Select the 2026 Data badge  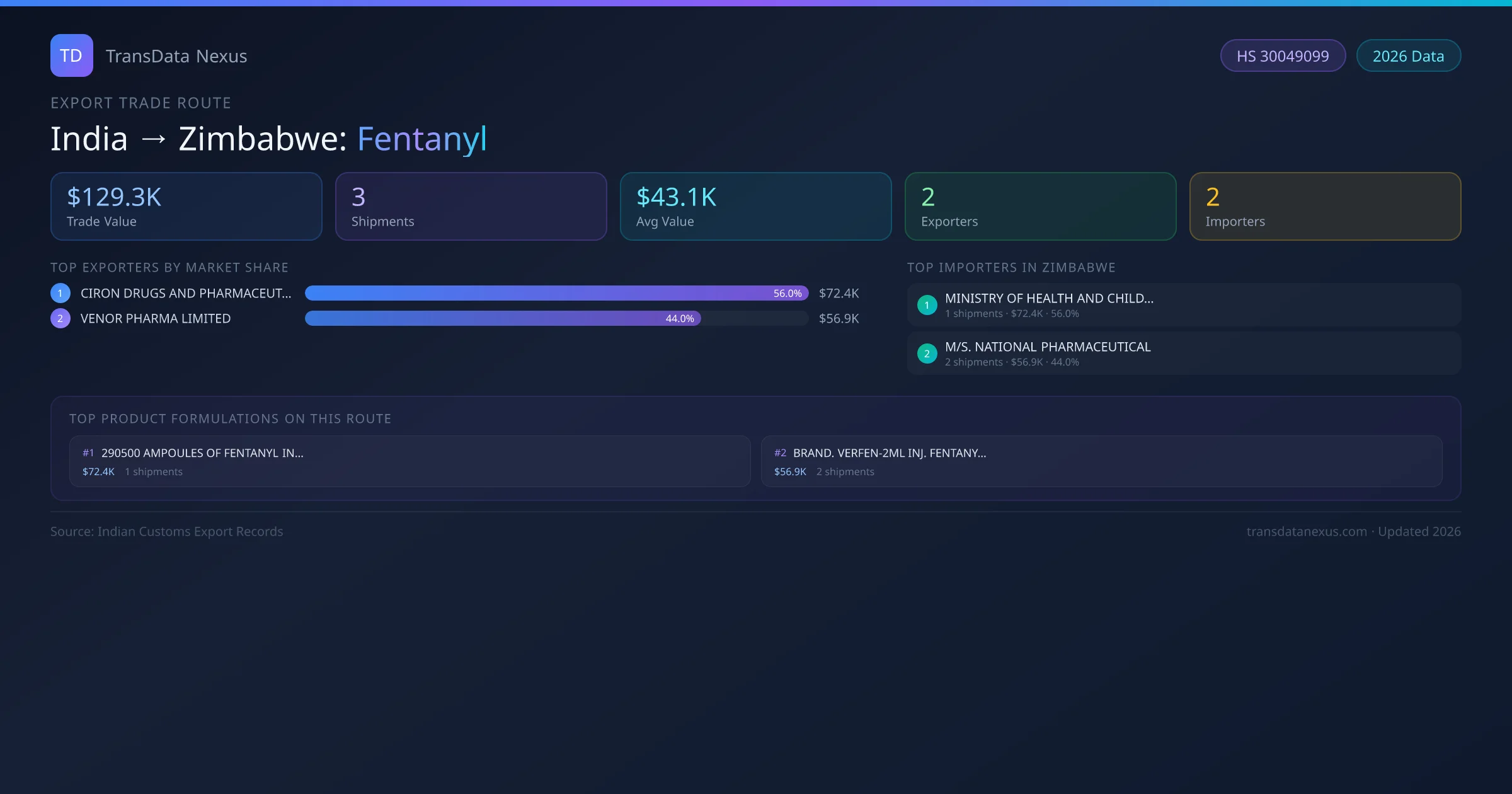click(x=1408, y=56)
